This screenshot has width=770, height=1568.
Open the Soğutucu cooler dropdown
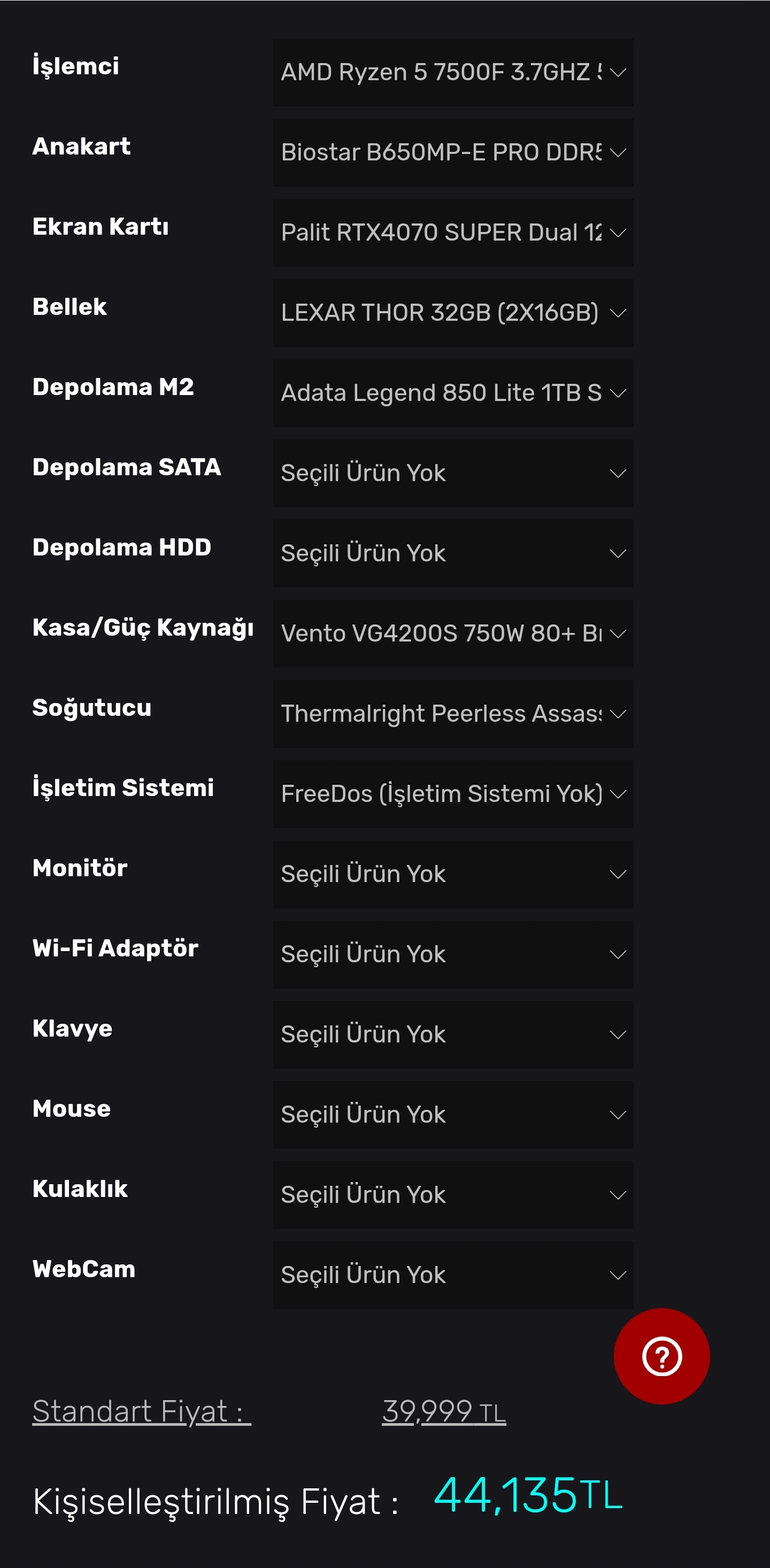(452, 714)
